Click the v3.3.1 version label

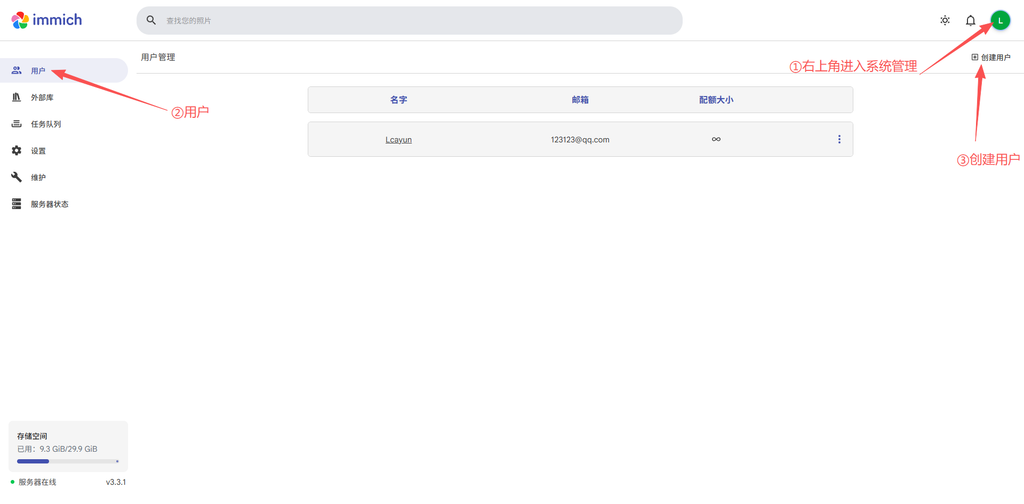pyautogui.click(x=116, y=482)
